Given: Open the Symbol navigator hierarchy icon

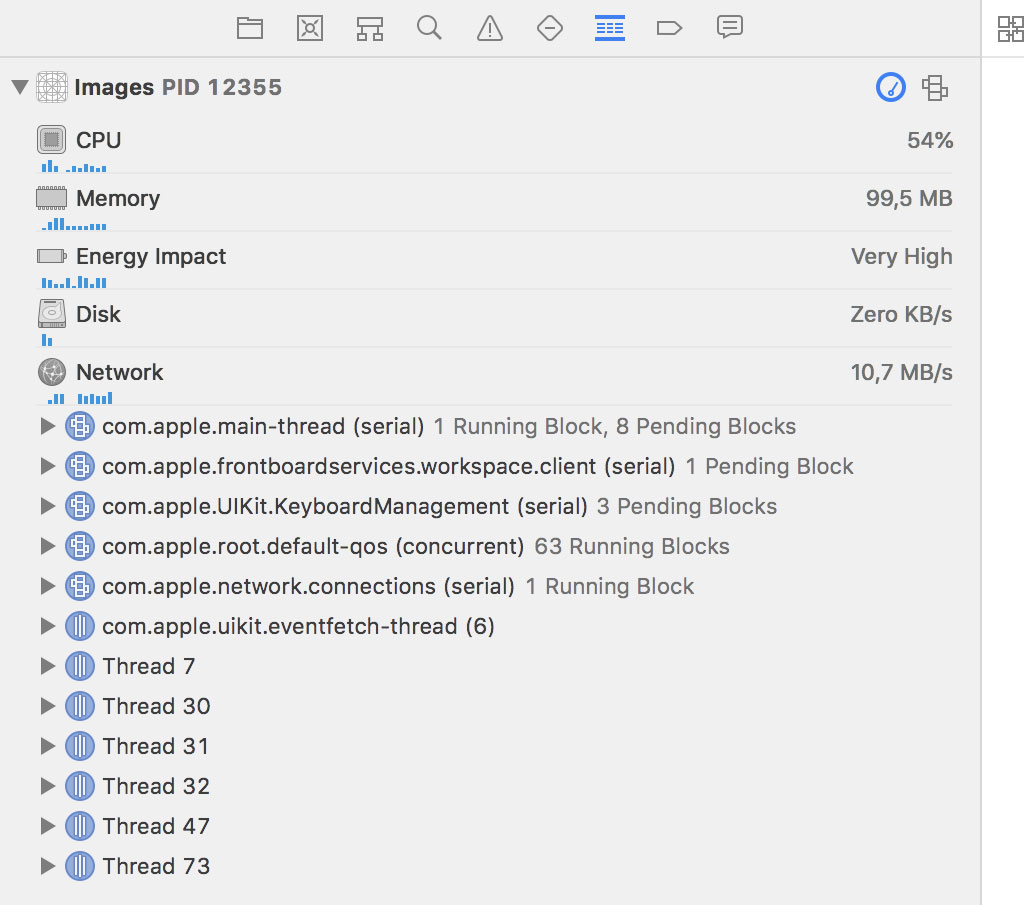Looking at the screenshot, I should [x=370, y=28].
